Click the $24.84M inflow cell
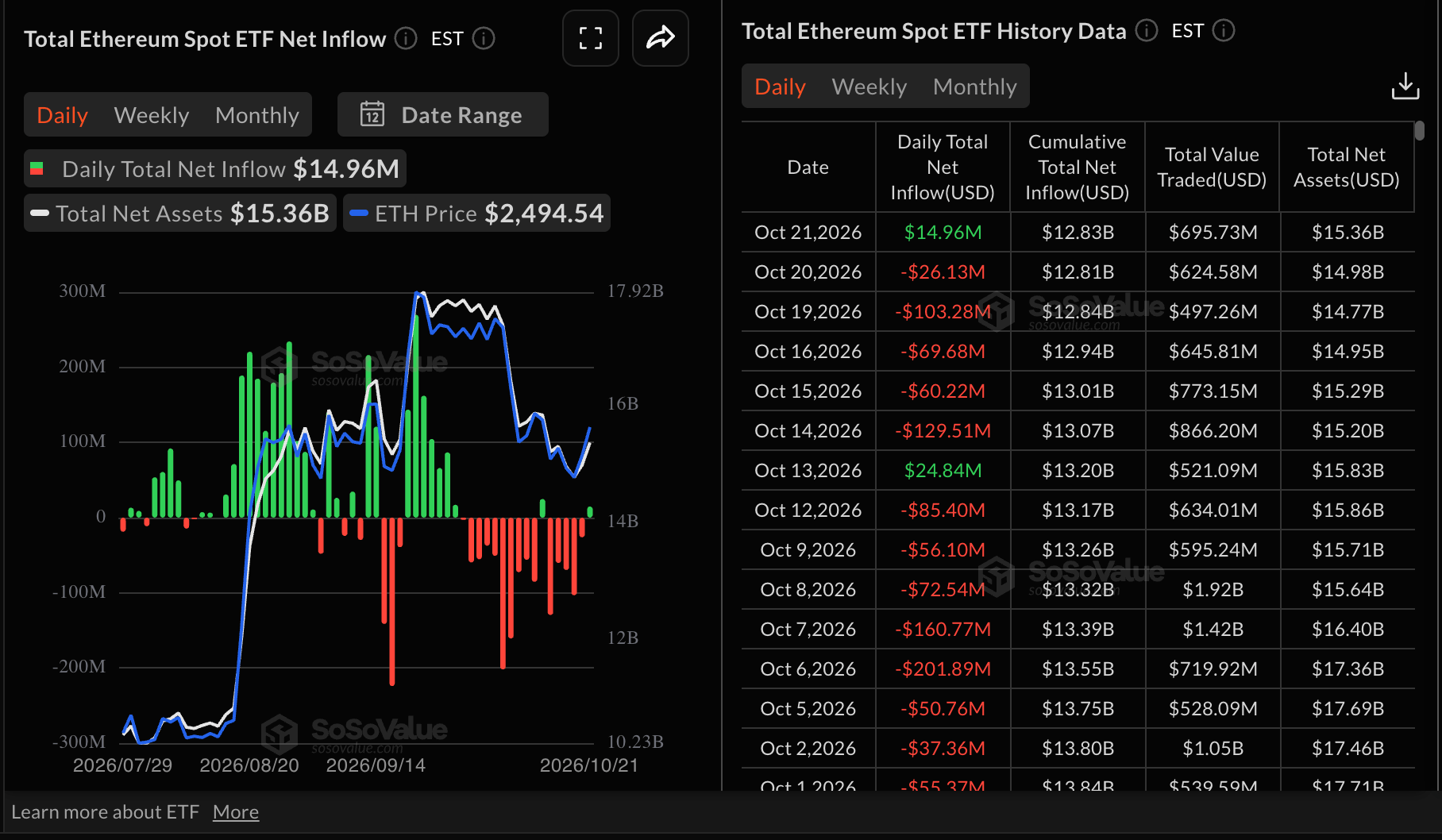This screenshot has width=1442, height=840. (x=943, y=470)
